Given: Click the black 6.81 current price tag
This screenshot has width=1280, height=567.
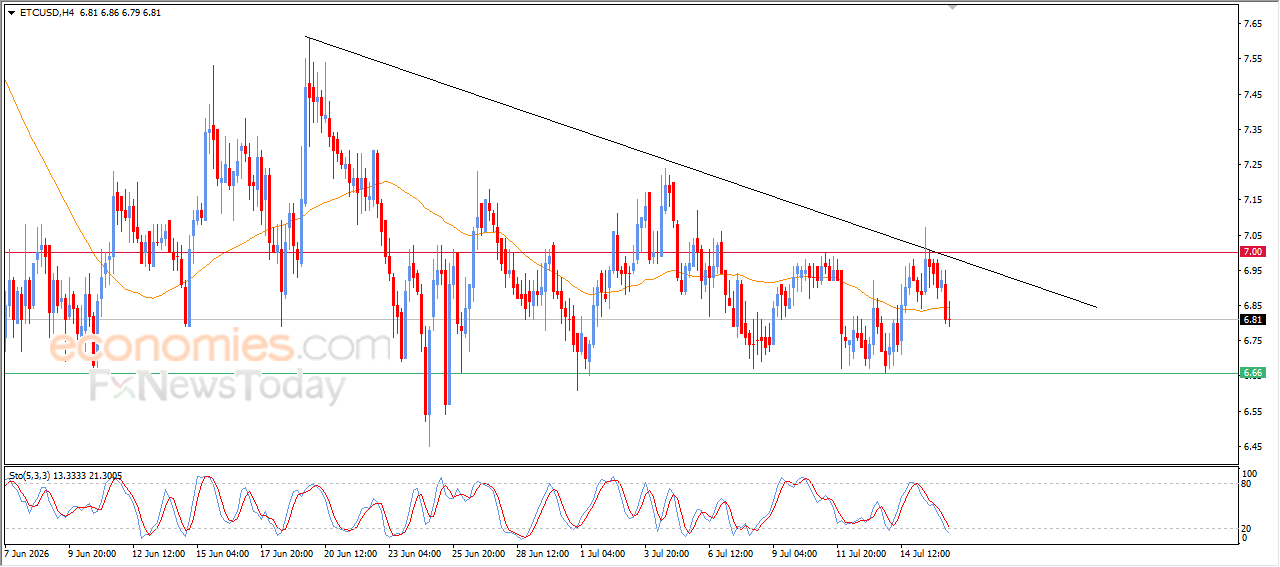Looking at the screenshot, I should pyautogui.click(x=1252, y=320).
